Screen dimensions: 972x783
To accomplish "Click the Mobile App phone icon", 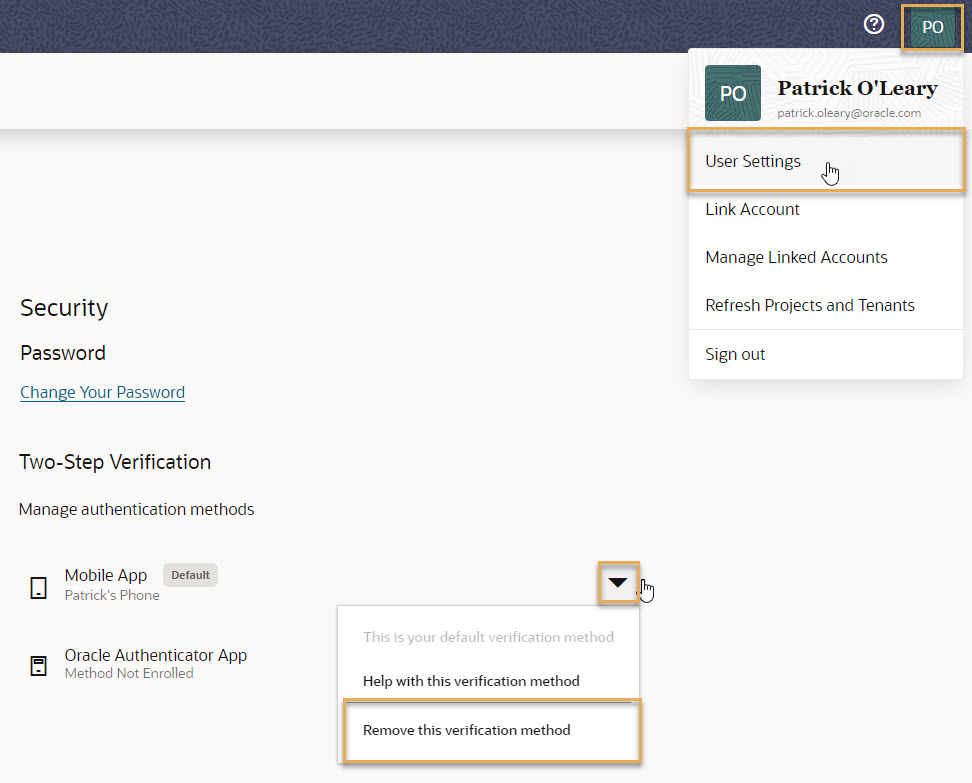I will (x=38, y=587).
